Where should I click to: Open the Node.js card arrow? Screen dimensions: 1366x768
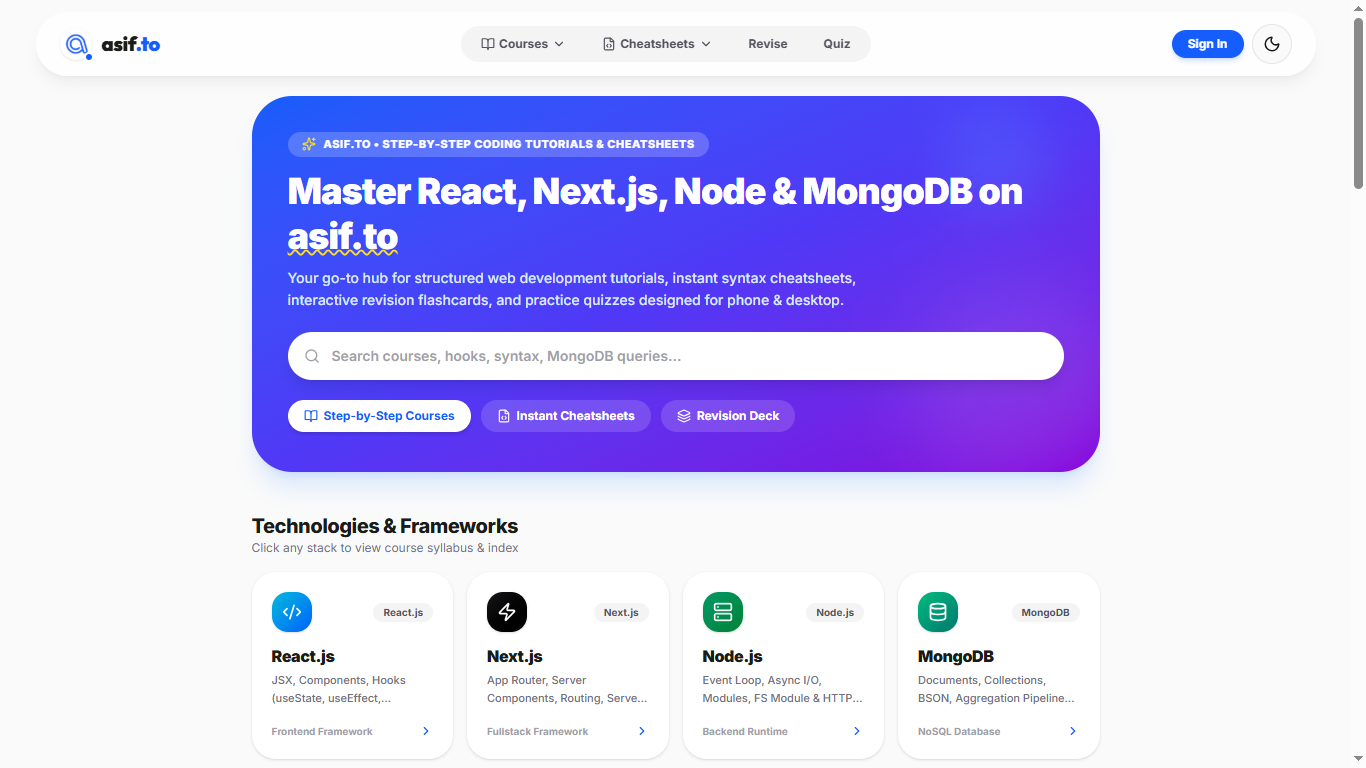(x=857, y=731)
